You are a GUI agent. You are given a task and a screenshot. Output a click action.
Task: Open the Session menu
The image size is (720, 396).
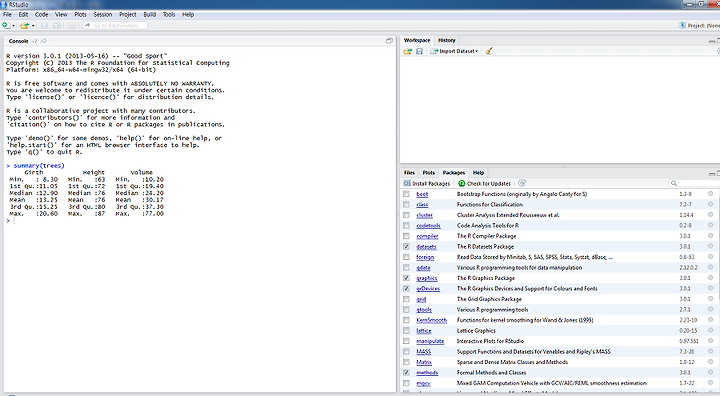pyautogui.click(x=103, y=14)
